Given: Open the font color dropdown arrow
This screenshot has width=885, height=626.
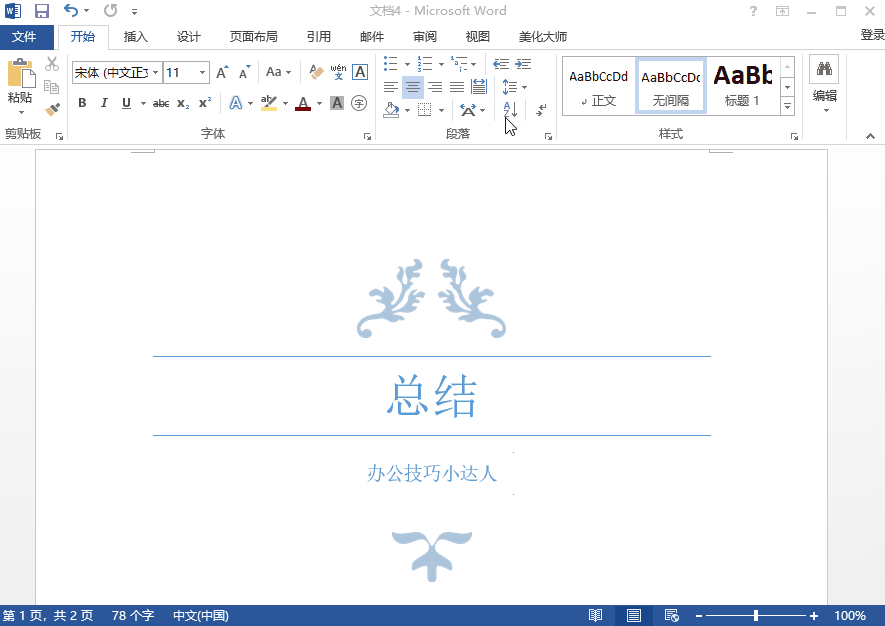Looking at the screenshot, I should click(317, 103).
